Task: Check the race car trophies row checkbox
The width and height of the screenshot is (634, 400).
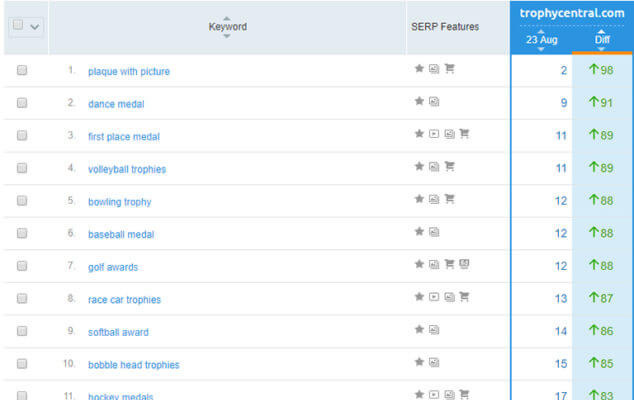Action: (22, 298)
